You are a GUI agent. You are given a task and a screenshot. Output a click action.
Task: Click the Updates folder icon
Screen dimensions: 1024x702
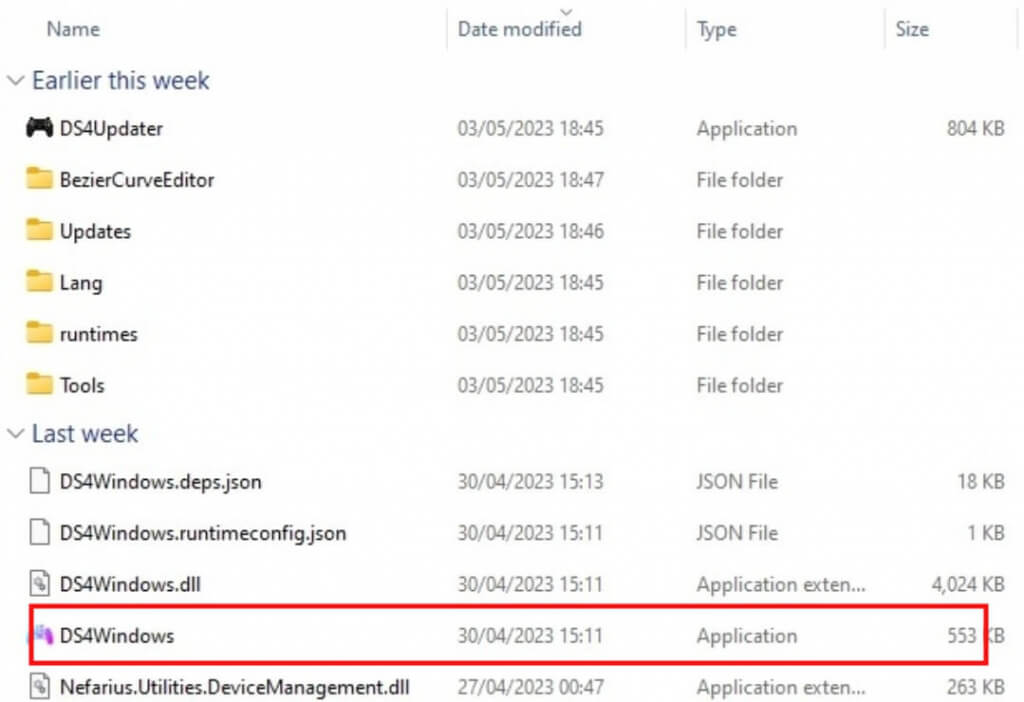[39, 231]
